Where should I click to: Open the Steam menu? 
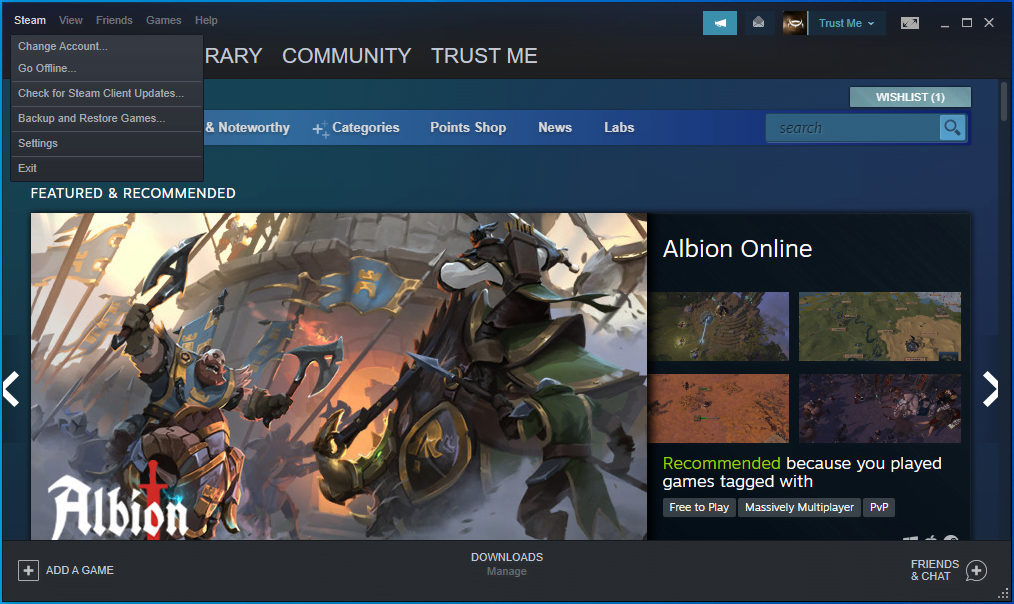tap(30, 20)
